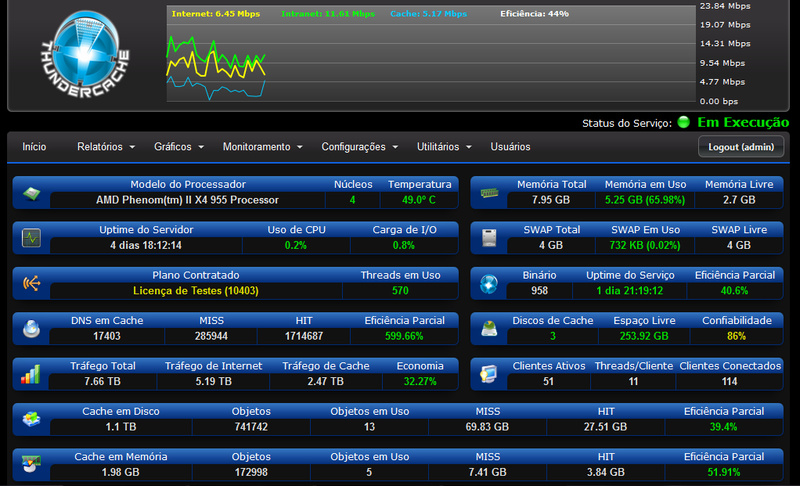The height and width of the screenshot is (486, 800).
Task: Click the 2.47 TB Tráfego de Cache value
Action: [x=326, y=381]
